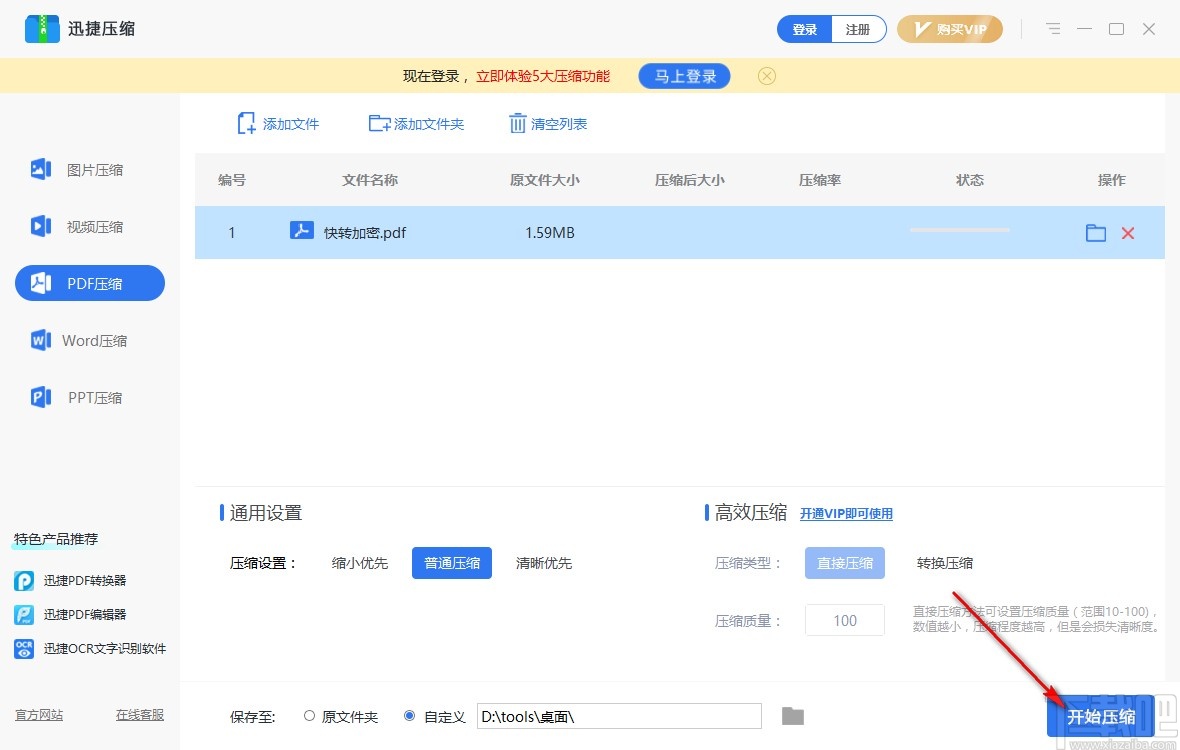
Task: Click the 官方网站 link
Action: 39,715
